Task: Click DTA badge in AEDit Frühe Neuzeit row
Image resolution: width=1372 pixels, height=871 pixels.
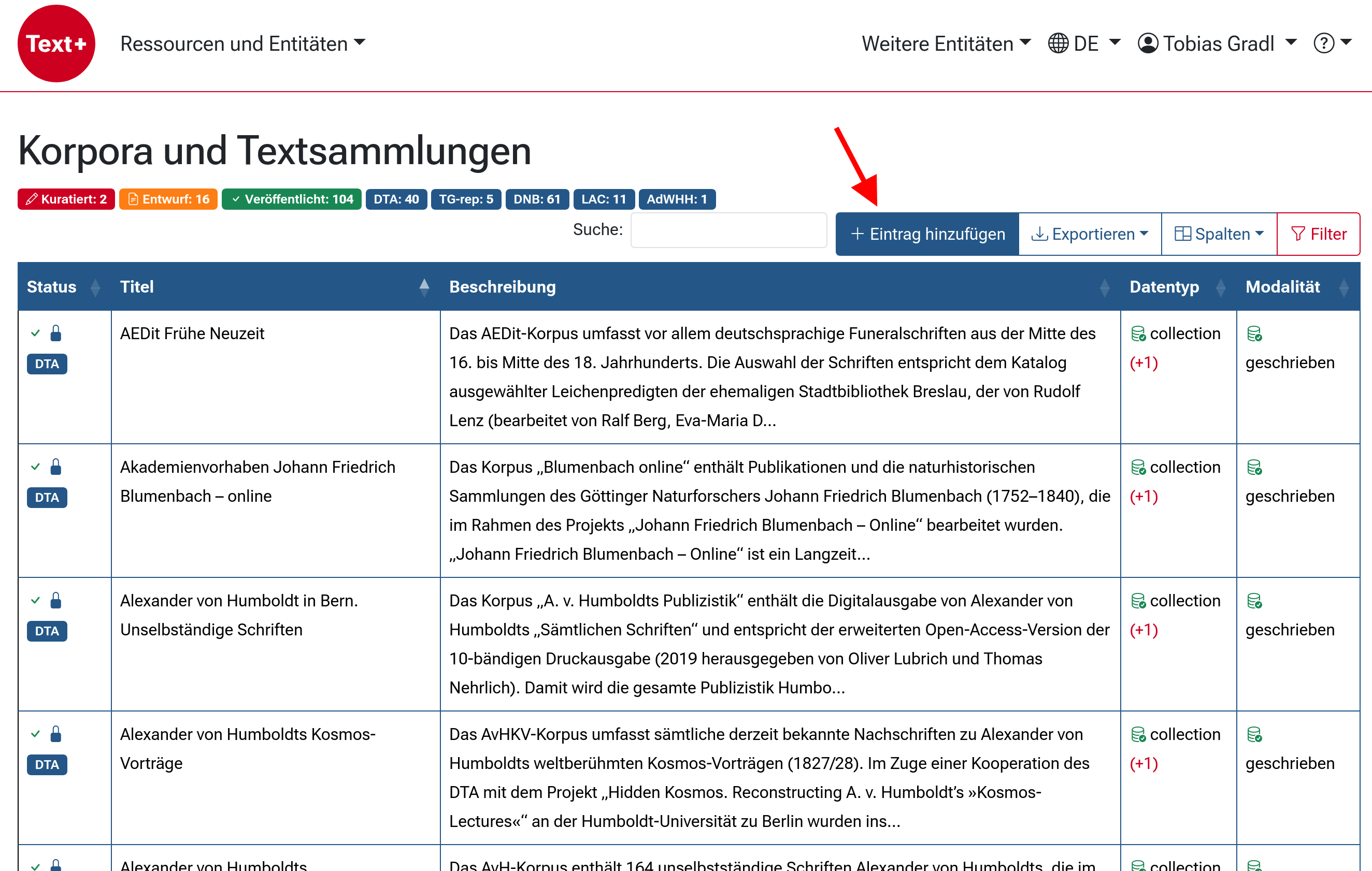Action: 47,364
